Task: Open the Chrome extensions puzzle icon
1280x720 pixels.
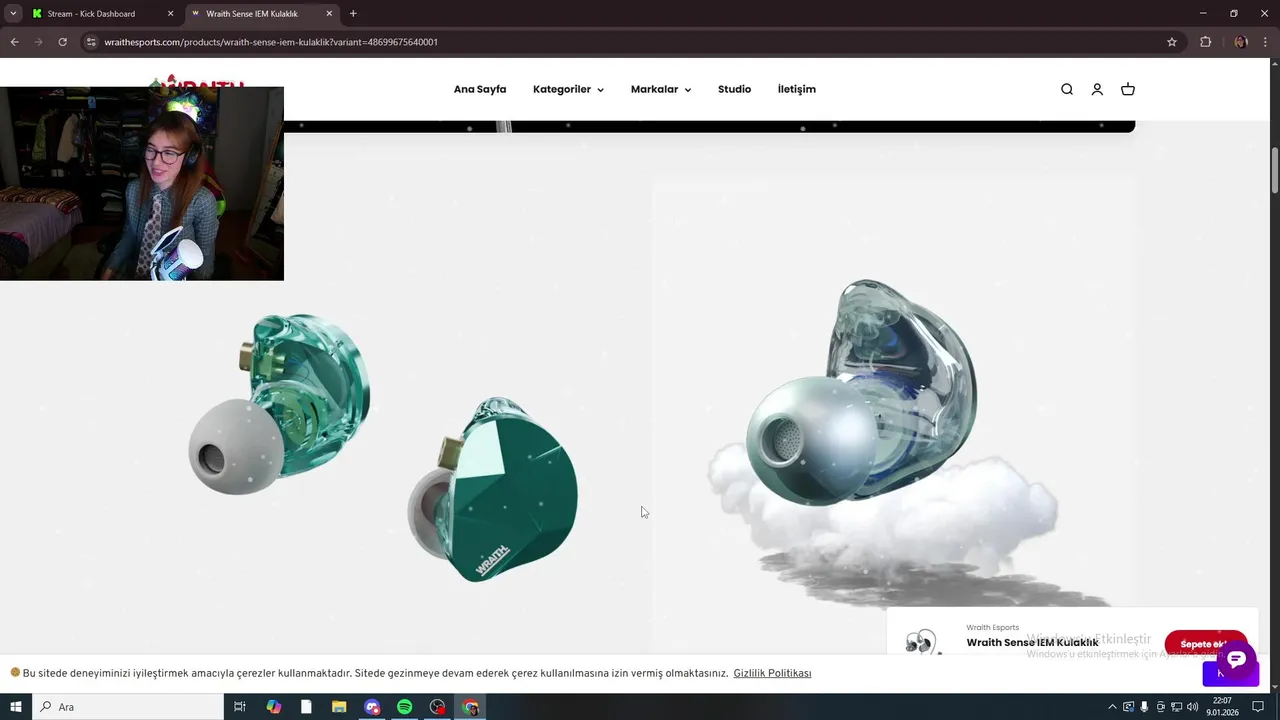Action: (x=1205, y=42)
